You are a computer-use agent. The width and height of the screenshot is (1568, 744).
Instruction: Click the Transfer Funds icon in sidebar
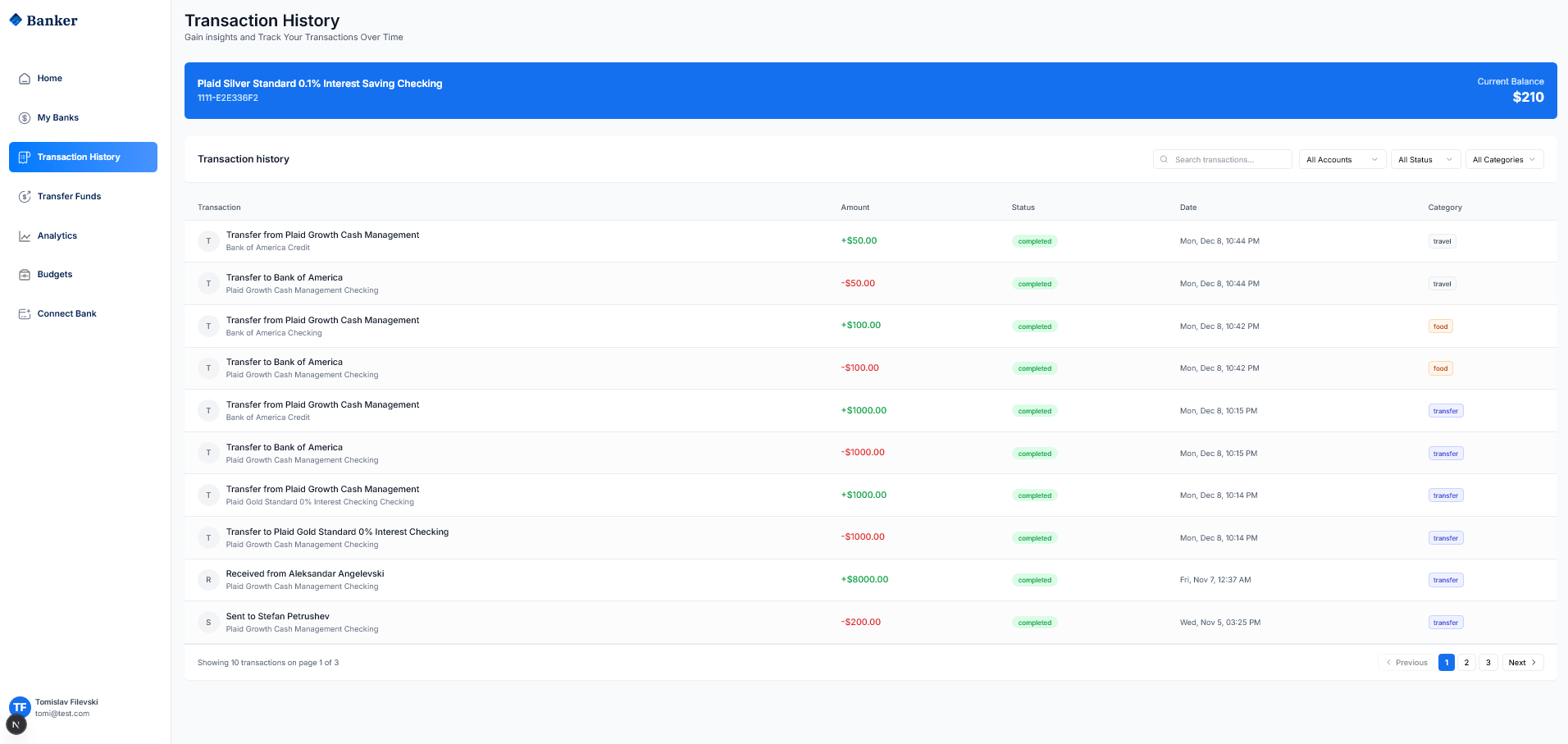25,197
